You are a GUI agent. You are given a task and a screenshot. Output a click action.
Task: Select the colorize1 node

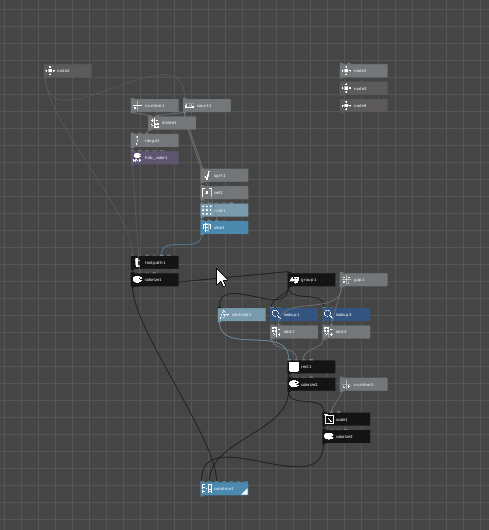[x=155, y=280]
